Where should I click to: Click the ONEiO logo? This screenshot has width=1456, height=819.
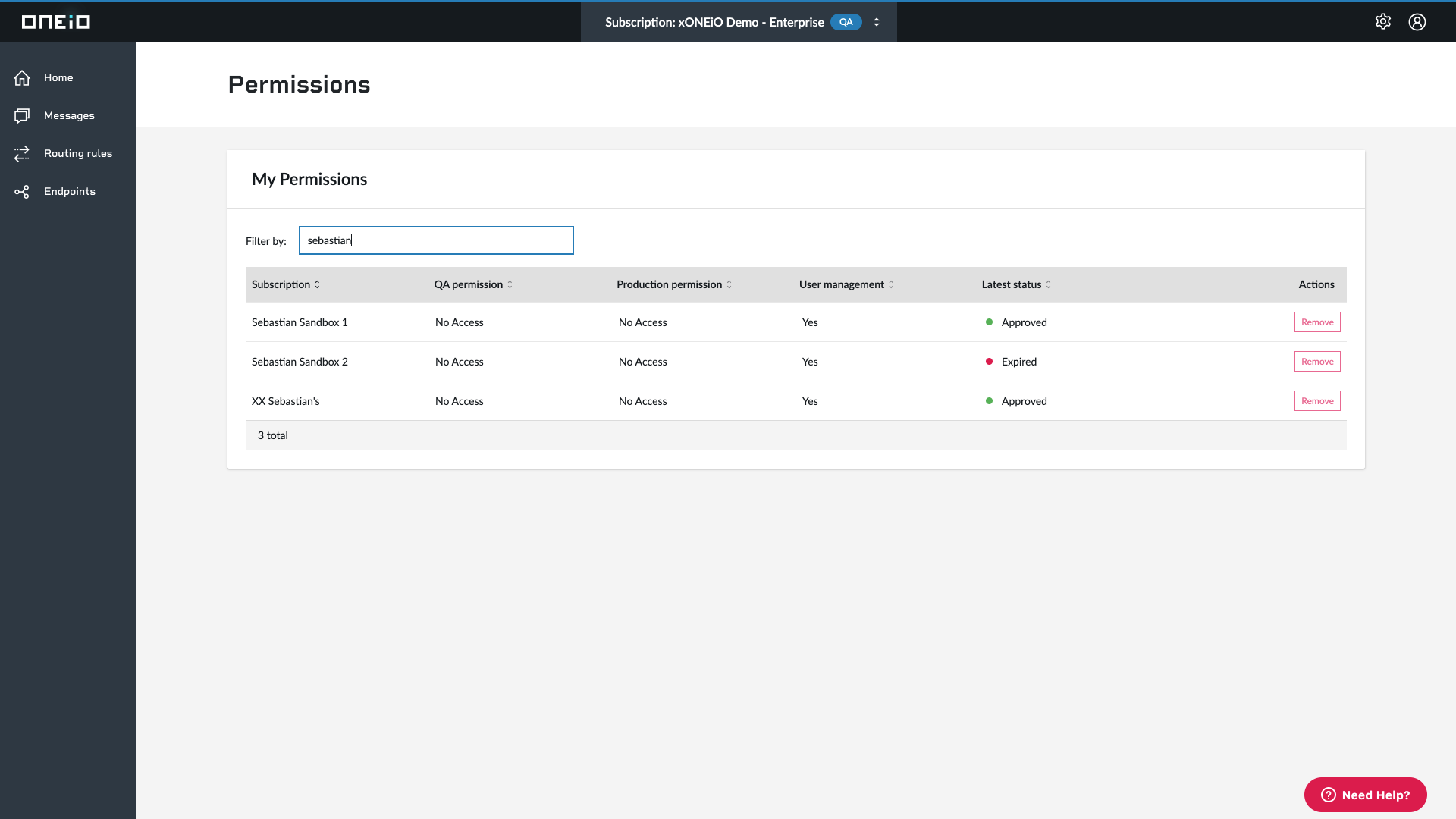(x=56, y=22)
